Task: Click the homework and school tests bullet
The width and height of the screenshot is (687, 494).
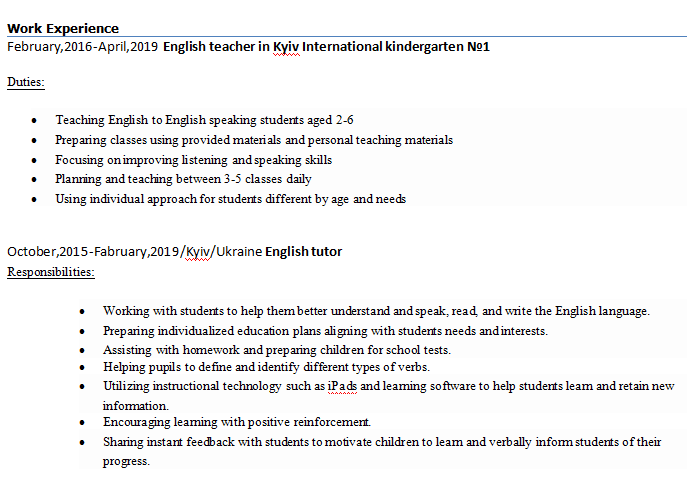Action: click(x=276, y=349)
